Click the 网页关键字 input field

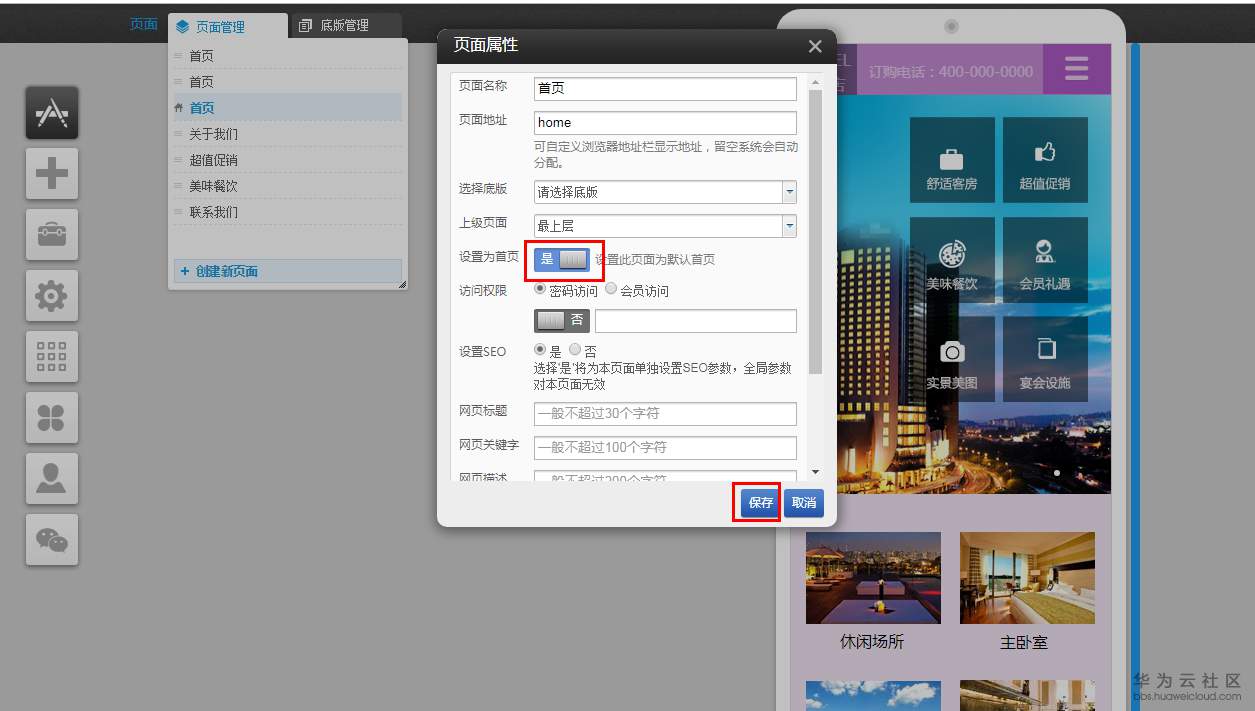point(665,447)
